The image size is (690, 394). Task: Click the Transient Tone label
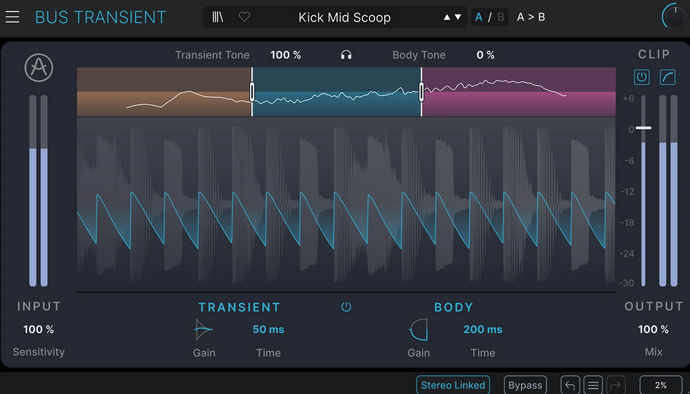pos(212,55)
